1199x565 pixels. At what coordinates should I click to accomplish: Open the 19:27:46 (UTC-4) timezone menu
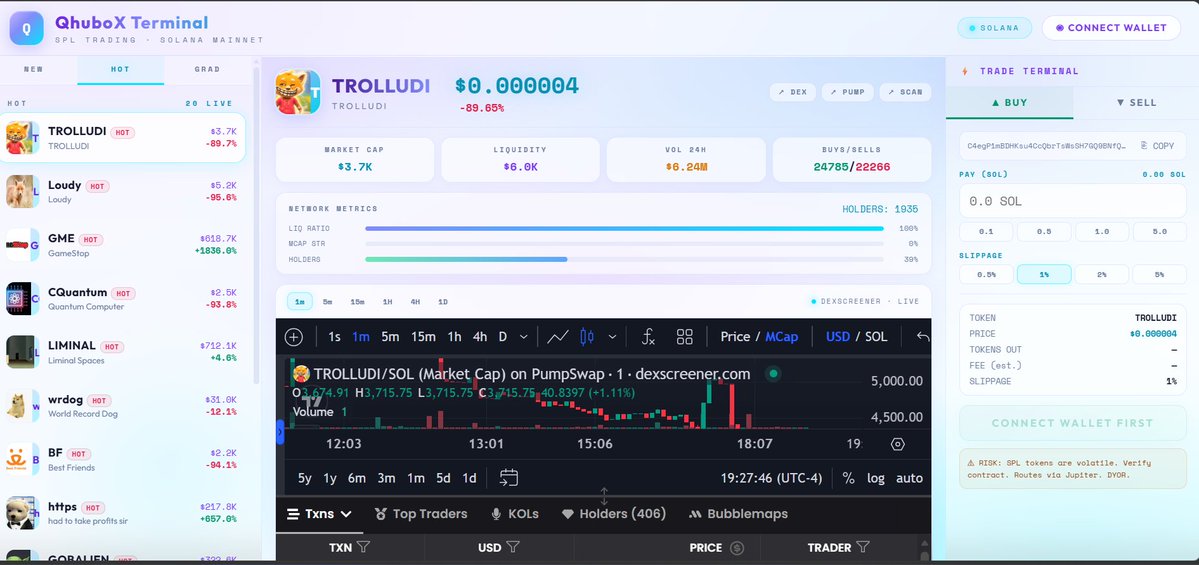point(771,478)
